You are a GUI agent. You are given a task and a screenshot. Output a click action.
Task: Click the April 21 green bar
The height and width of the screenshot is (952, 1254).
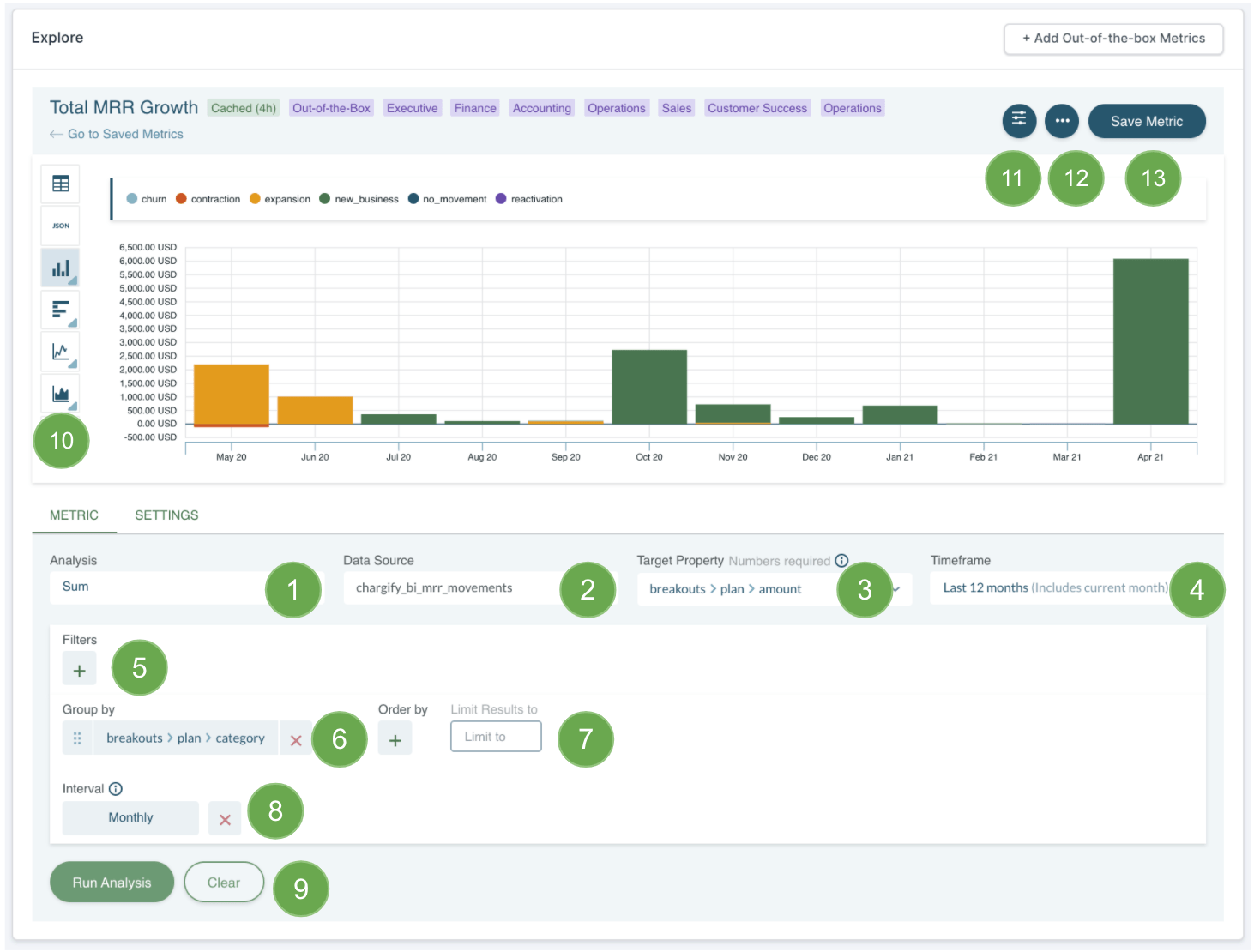pyautogui.click(x=1150, y=341)
